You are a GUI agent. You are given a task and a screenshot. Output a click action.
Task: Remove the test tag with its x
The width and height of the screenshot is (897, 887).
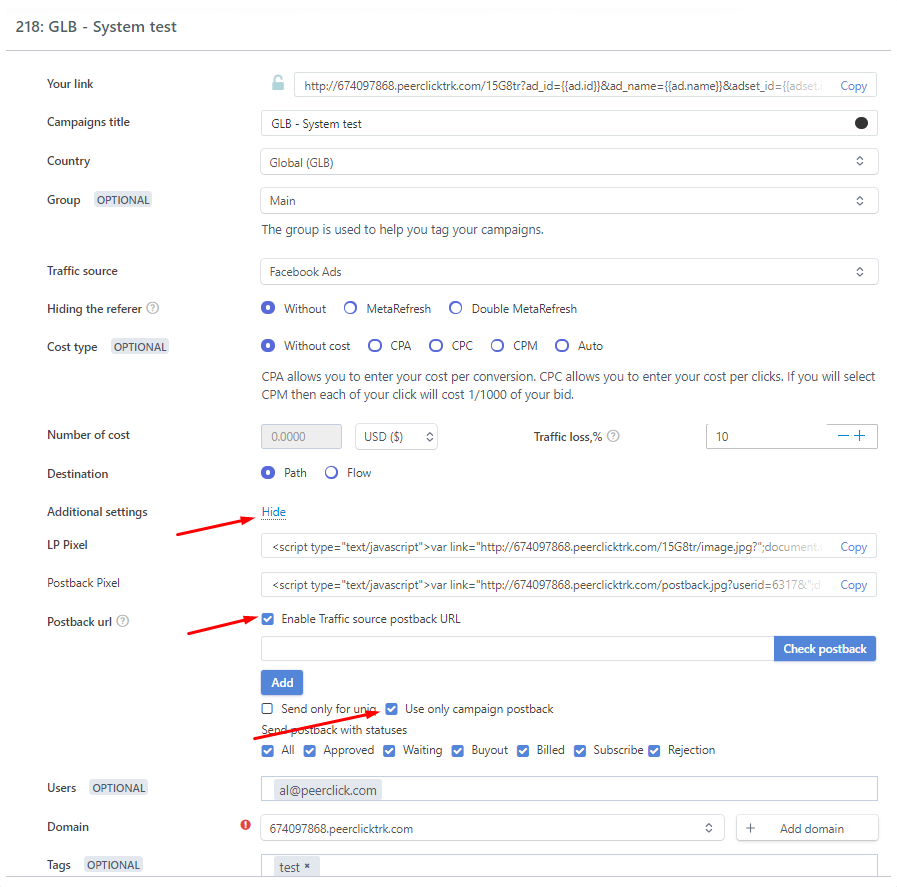coord(307,866)
